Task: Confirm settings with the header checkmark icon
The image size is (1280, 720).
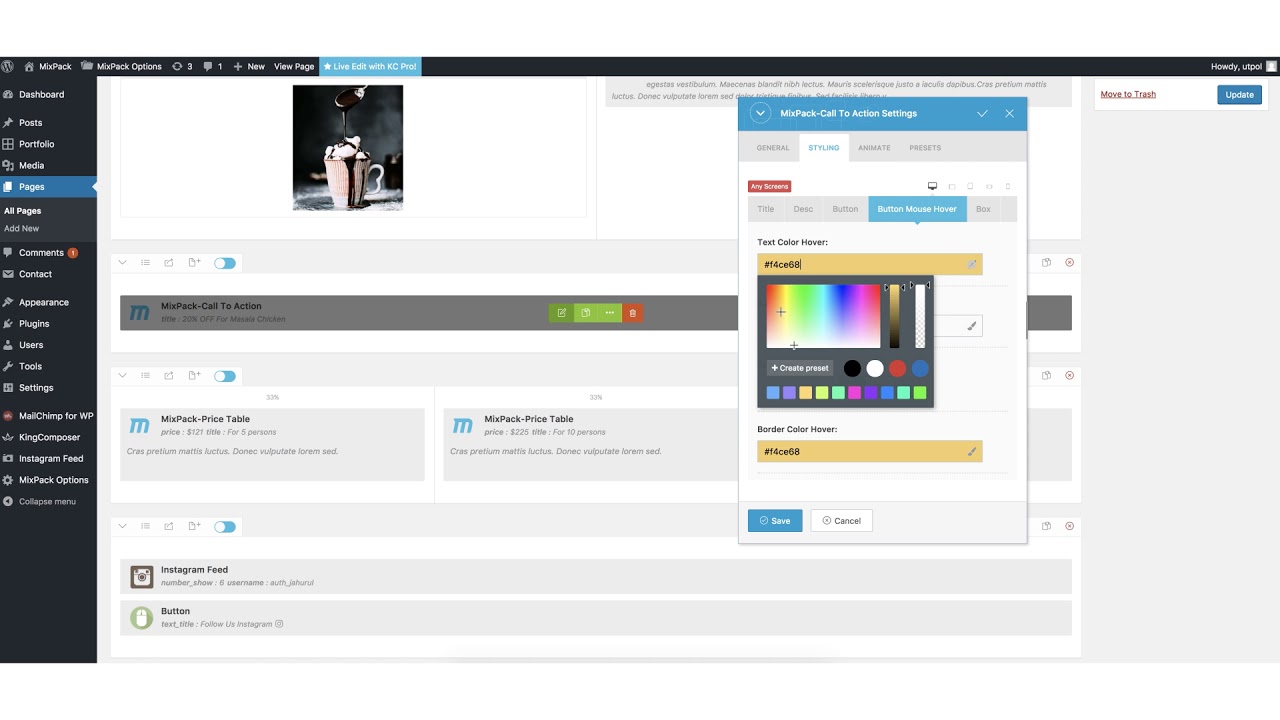Action: pos(982,113)
